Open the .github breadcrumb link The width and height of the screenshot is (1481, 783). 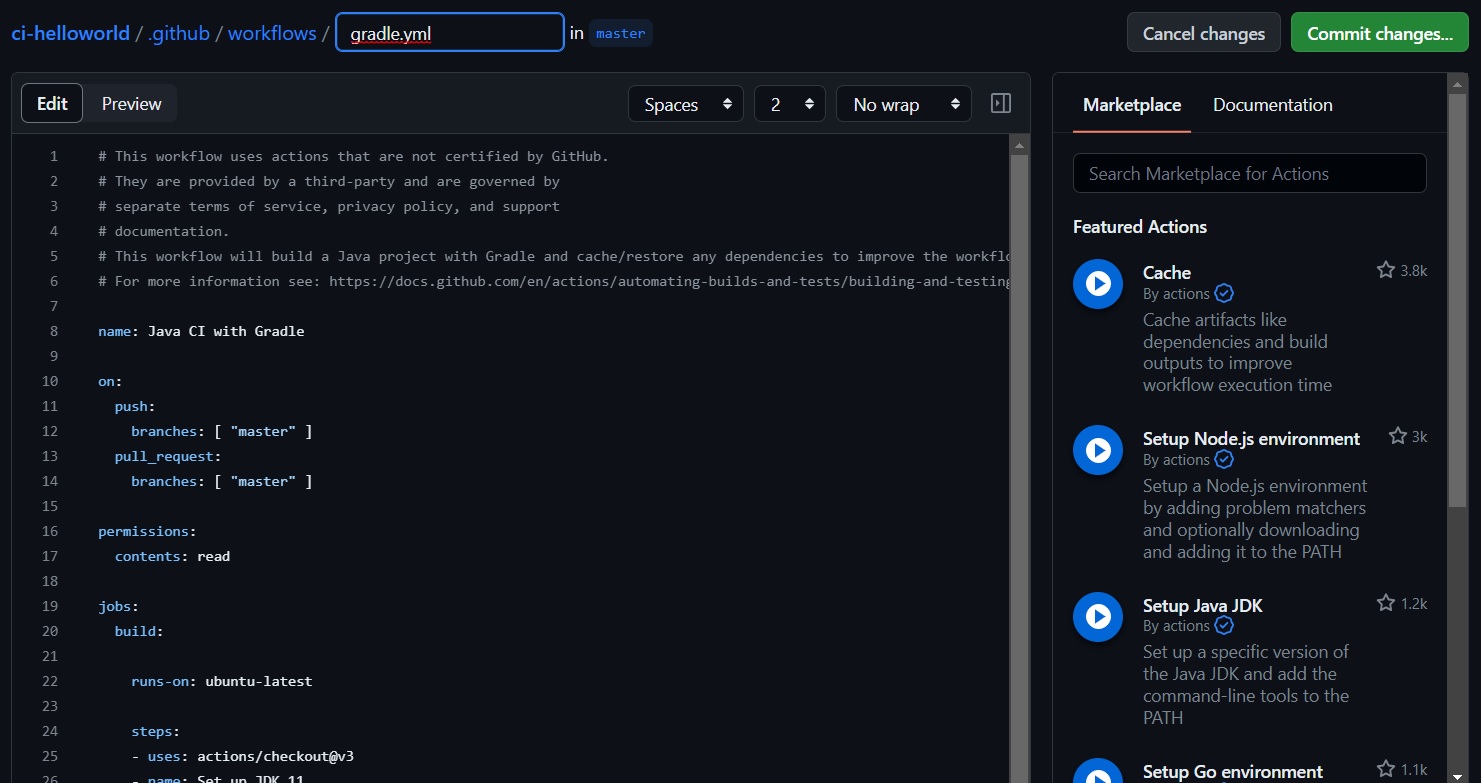(179, 33)
